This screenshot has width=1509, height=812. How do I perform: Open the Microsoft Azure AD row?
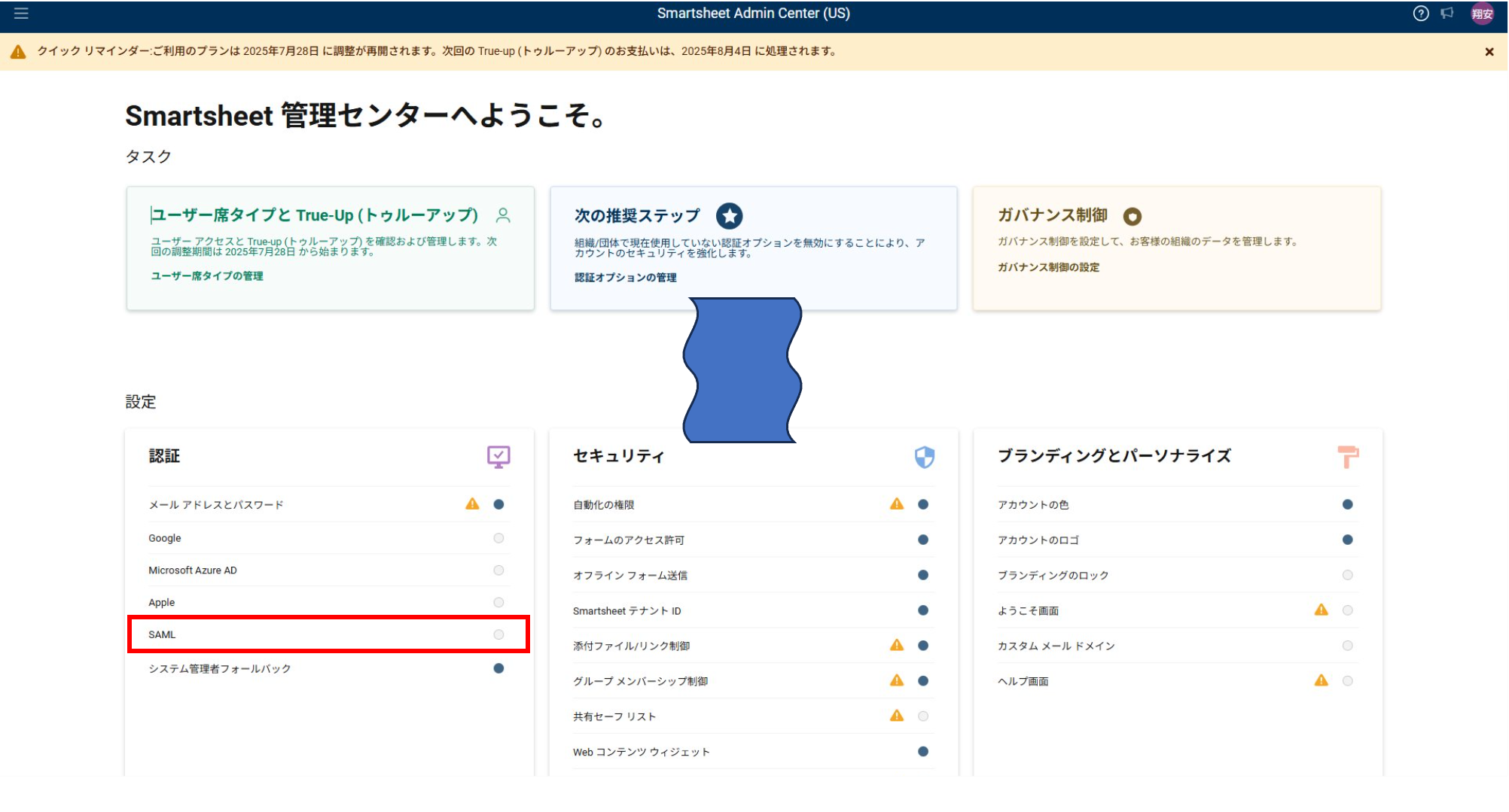tap(328, 570)
